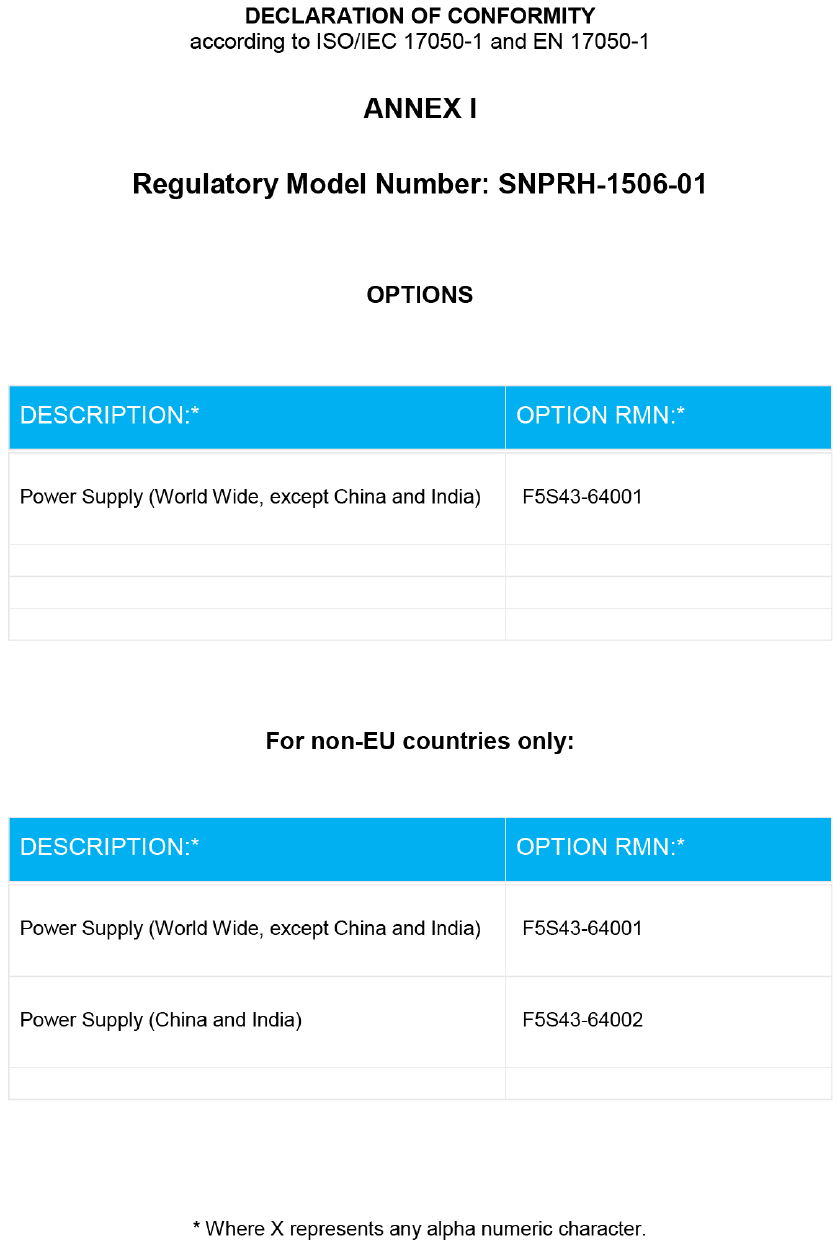Select the Power Supply (China and India) cell
The width and height of the screenshot is (840, 1246).
pyautogui.click(x=161, y=1021)
